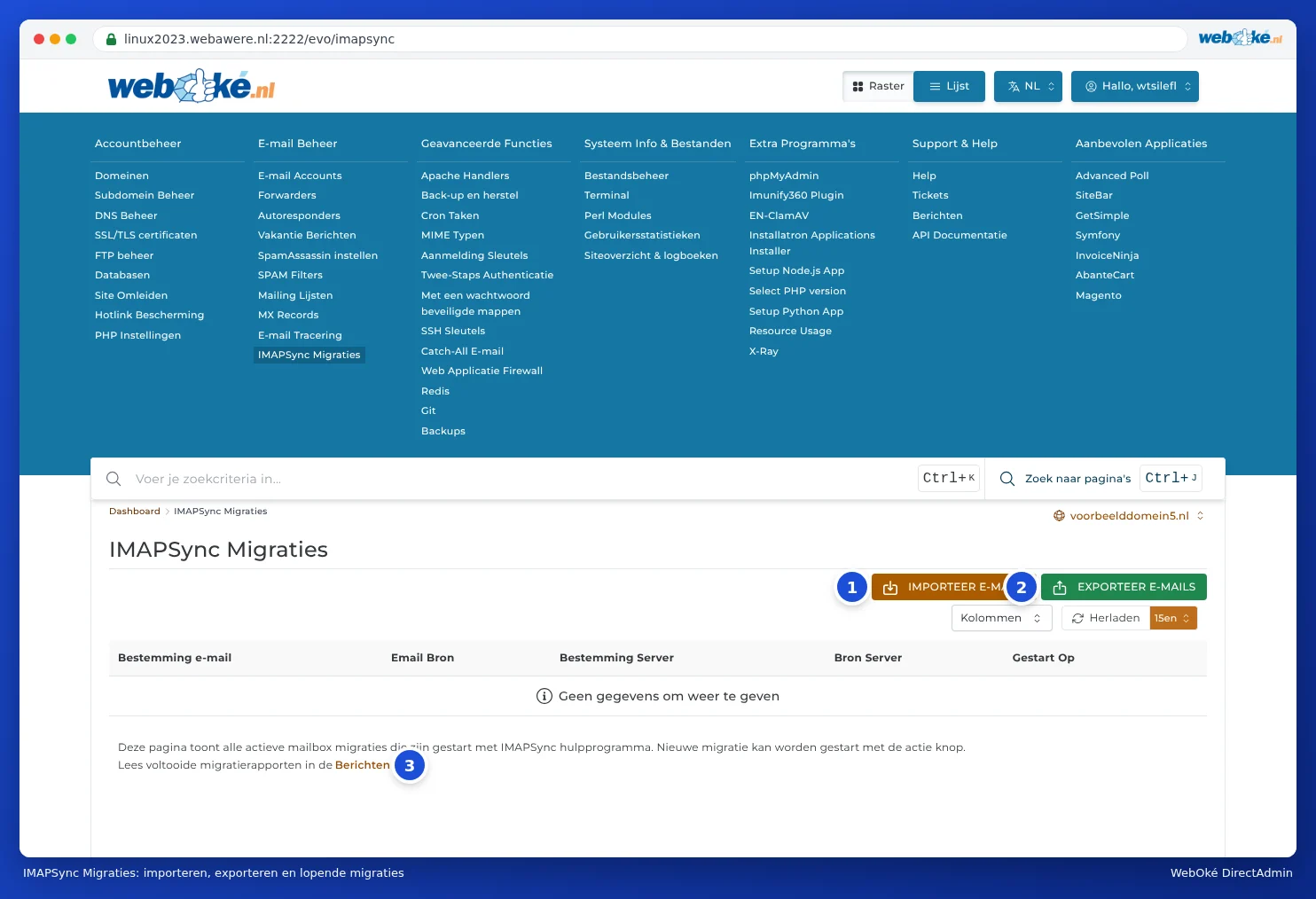Open Magento under Aanbevolen Applicaties
The image size is (1316, 899).
(x=1099, y=295)
